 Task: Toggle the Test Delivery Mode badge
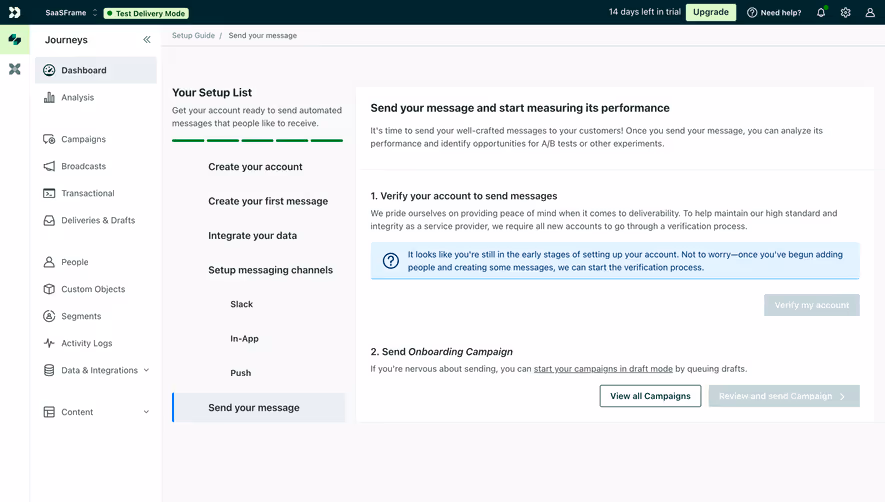pyautogui.click(x=146, y=13)
